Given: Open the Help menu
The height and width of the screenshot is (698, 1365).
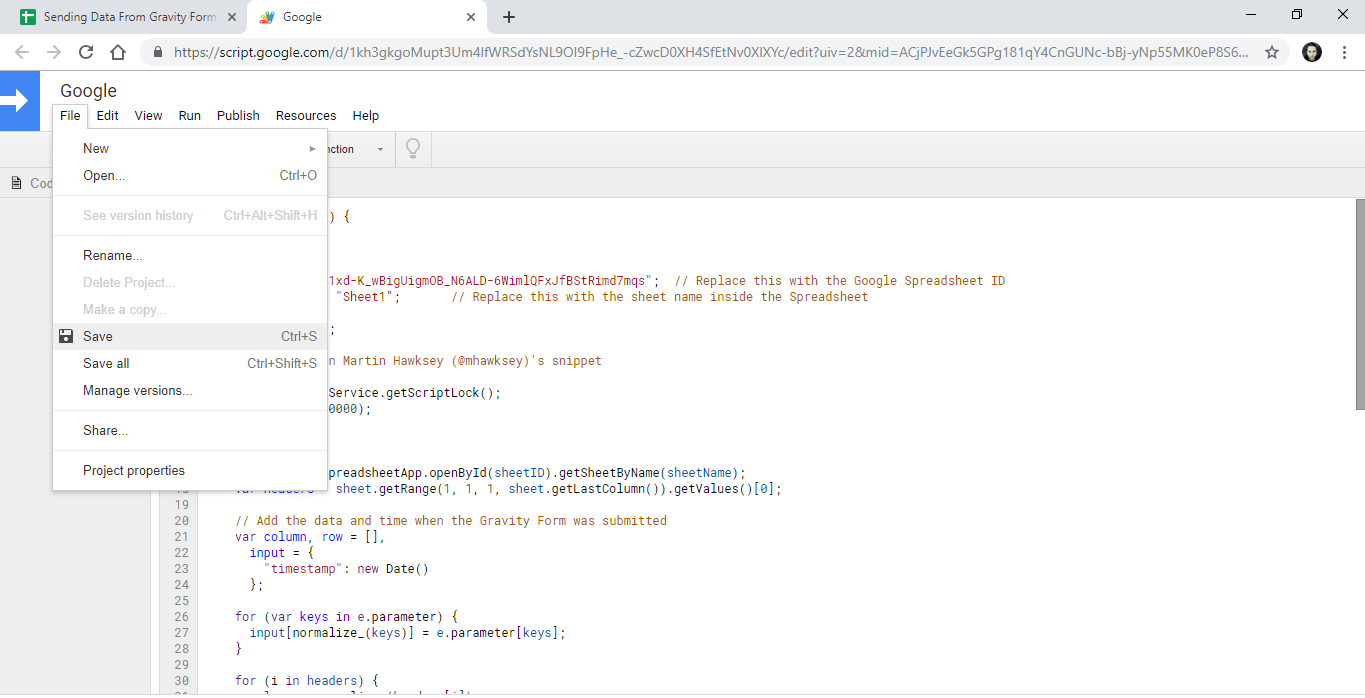Looking at the screenshot, I should pos(366,115).
